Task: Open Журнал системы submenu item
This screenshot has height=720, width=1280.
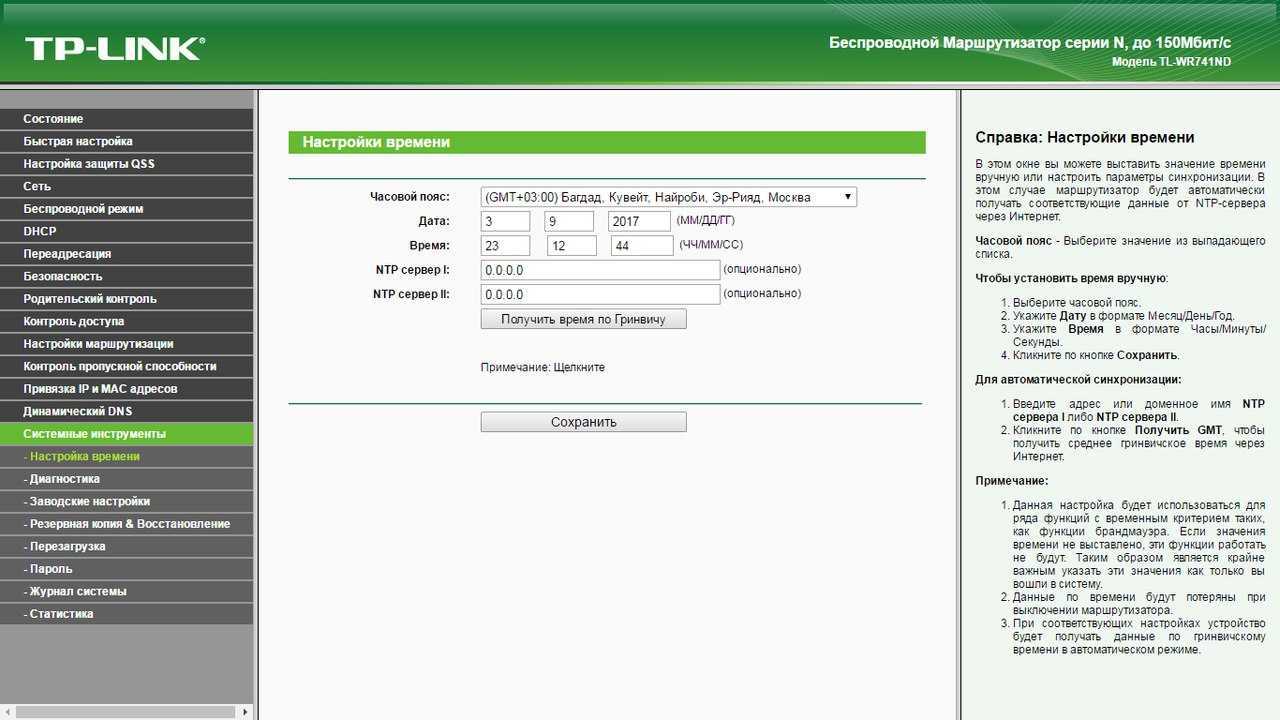Action: 126,591
